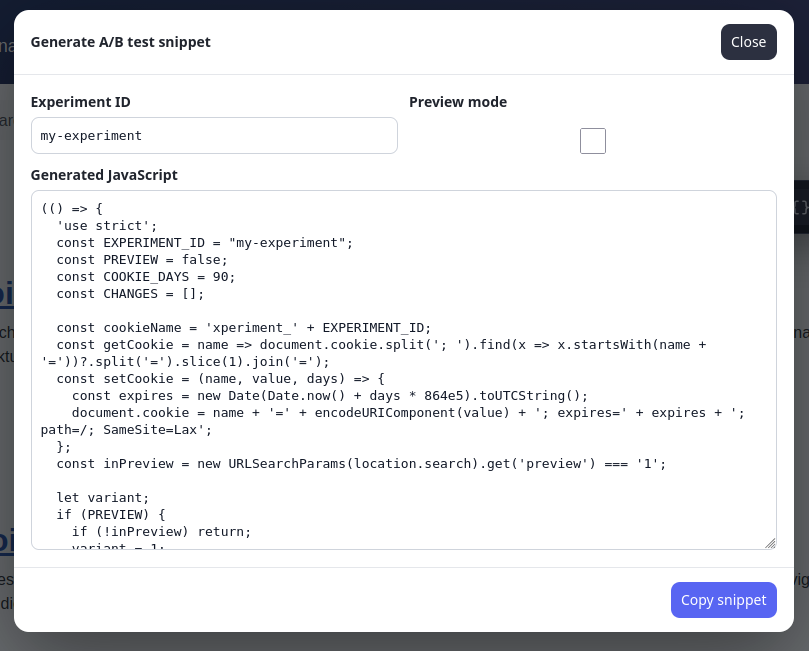Click the dialog title Generate A/B test snippet
Image resolution: width=809 pixels, height=651 pixels.
[x=121, y=42]
